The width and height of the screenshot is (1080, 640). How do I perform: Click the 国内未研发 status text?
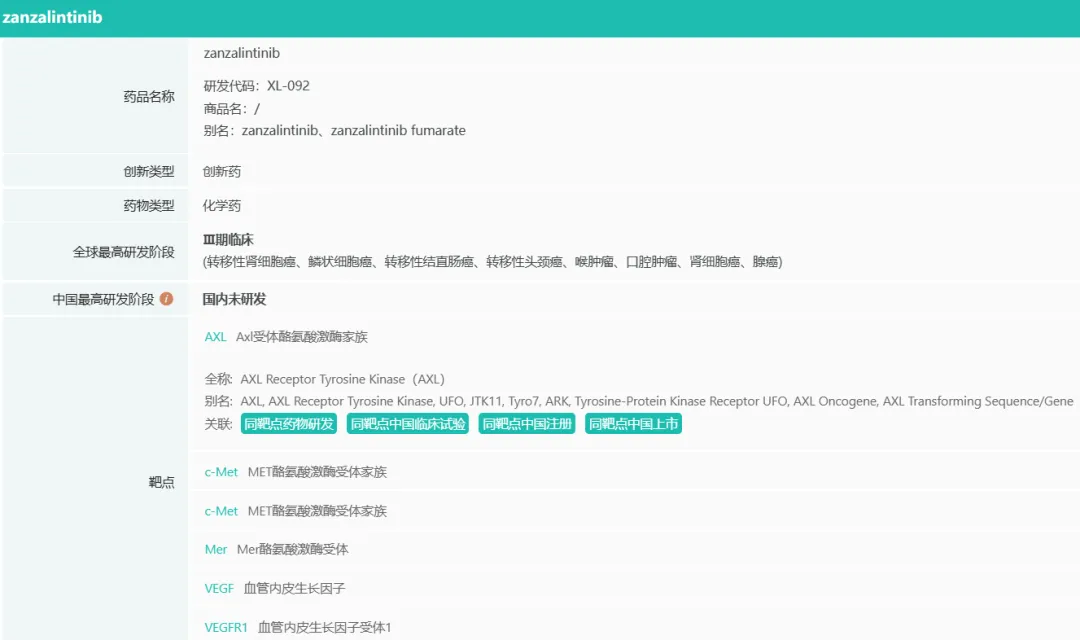234,299
